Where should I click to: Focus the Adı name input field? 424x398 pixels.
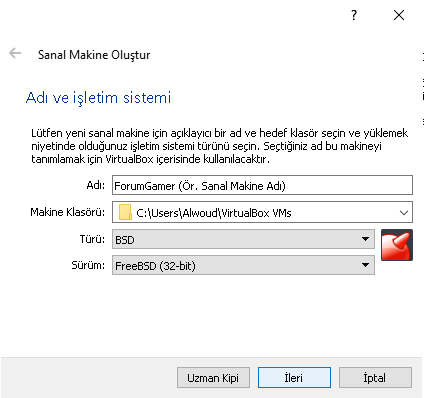click(x=262, y=185)
